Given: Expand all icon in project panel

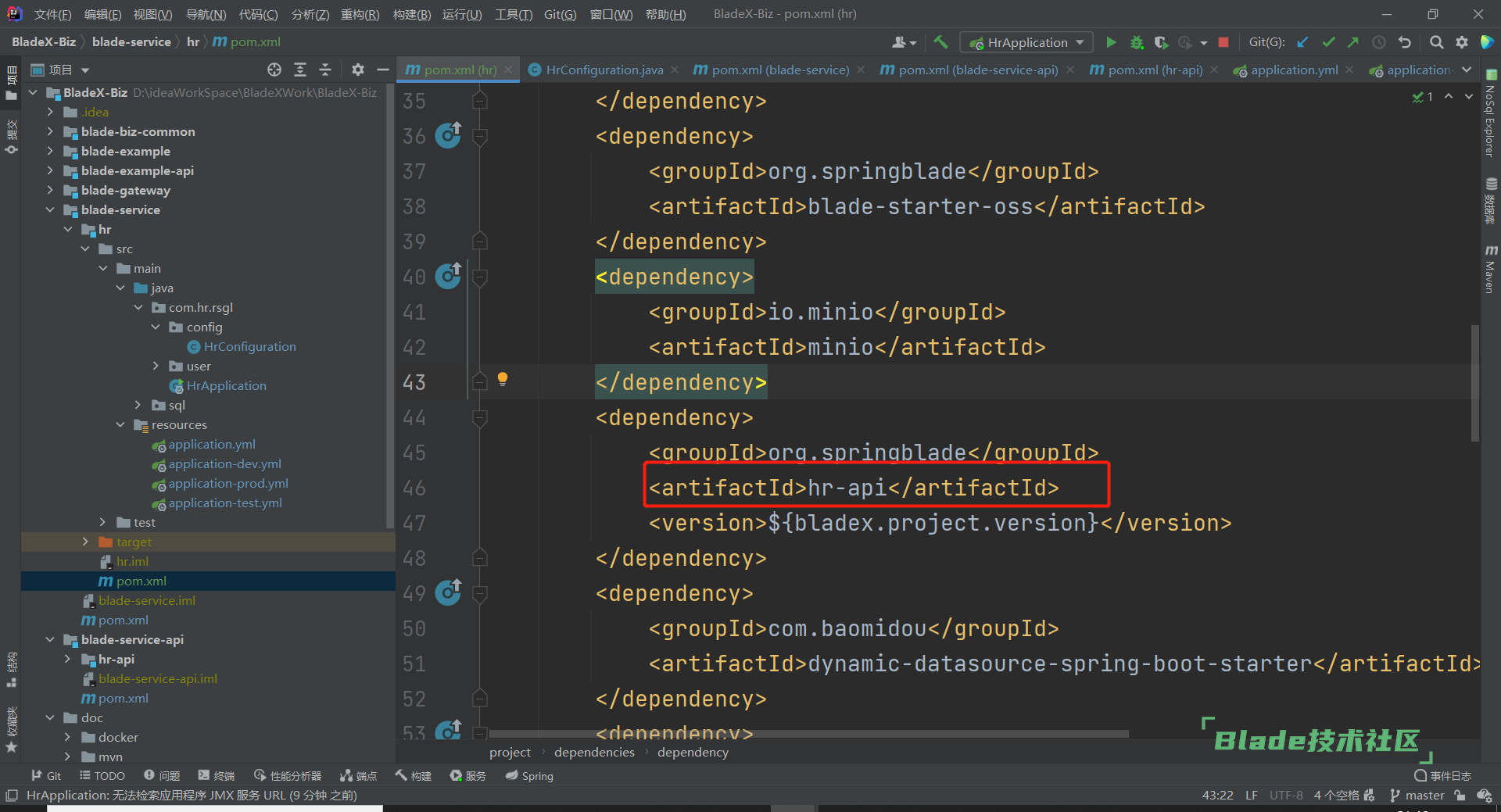Looking at the screenshot, I should (300, 70).
